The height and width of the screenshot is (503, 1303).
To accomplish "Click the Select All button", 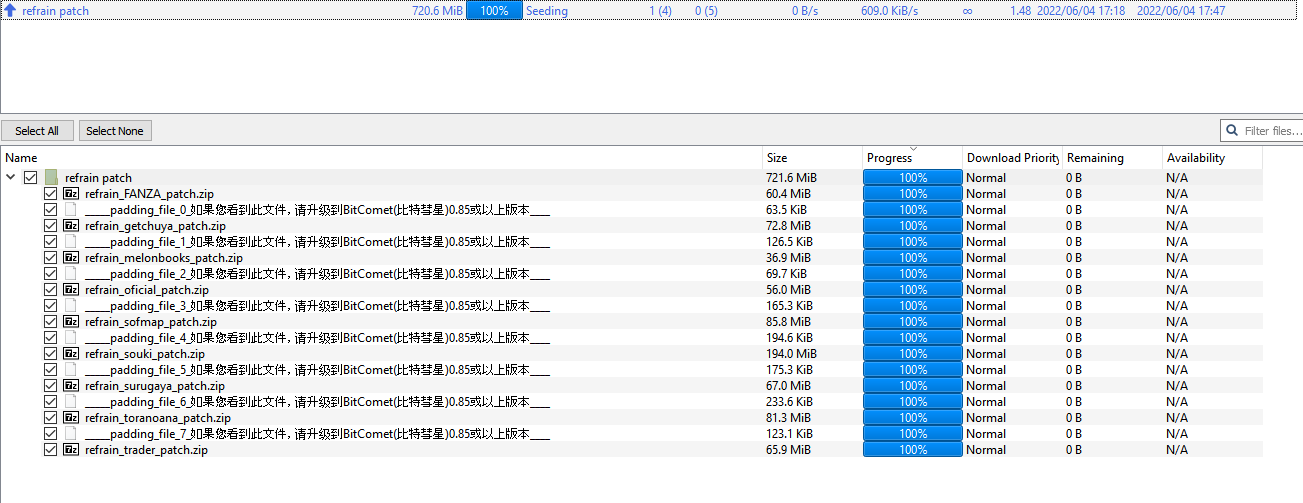I will click(x=37, y=131).
